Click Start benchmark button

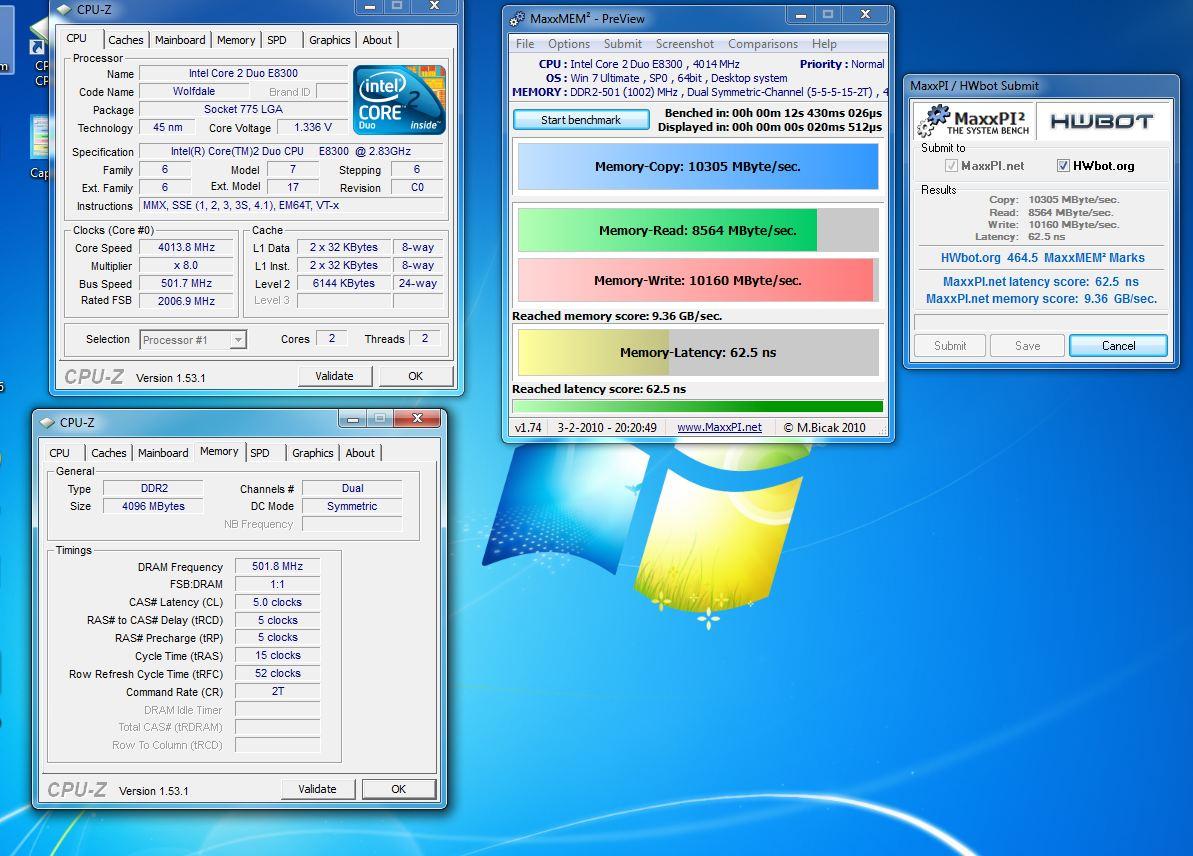[581, 120]
